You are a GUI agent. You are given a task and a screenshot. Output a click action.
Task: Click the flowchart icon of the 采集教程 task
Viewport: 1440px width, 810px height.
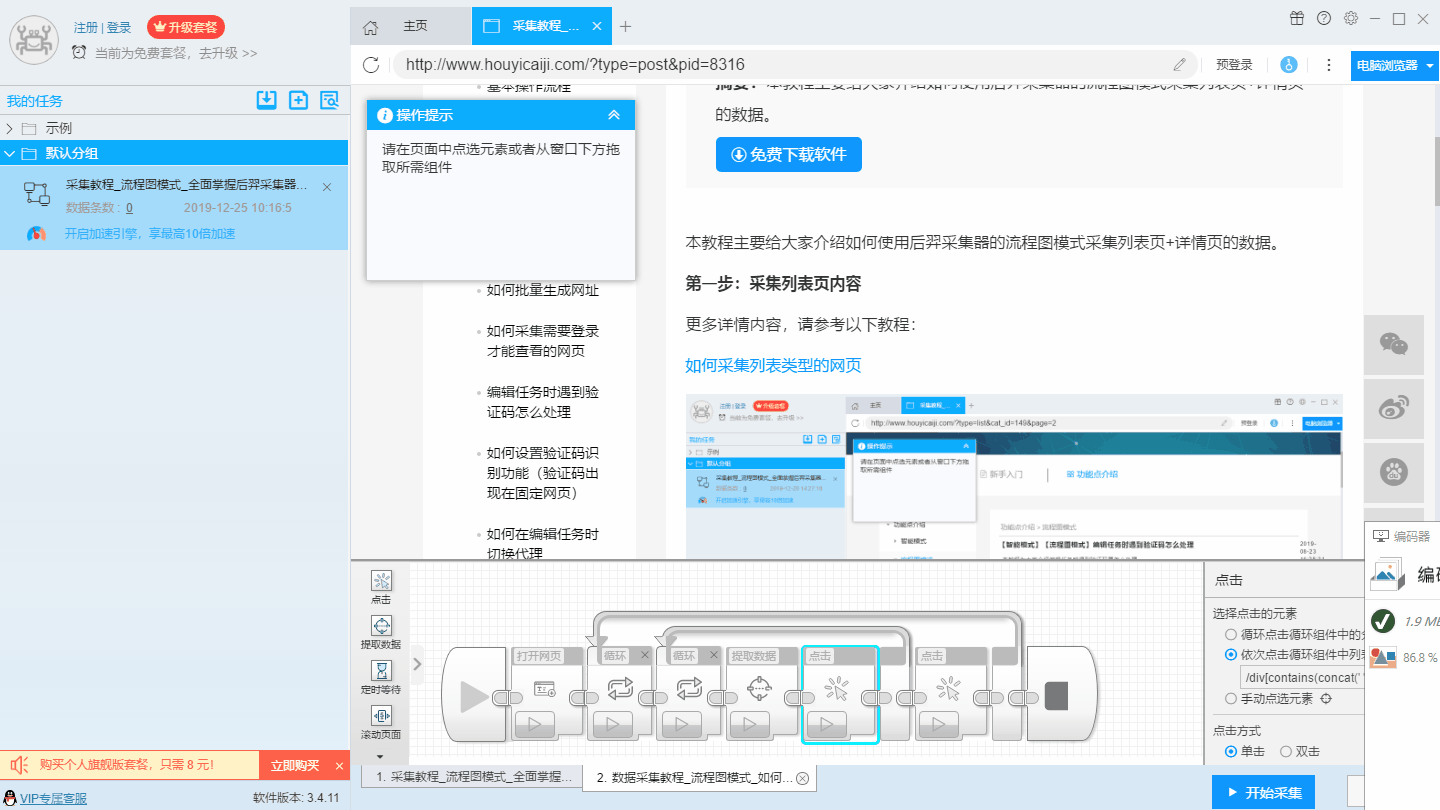37,194
